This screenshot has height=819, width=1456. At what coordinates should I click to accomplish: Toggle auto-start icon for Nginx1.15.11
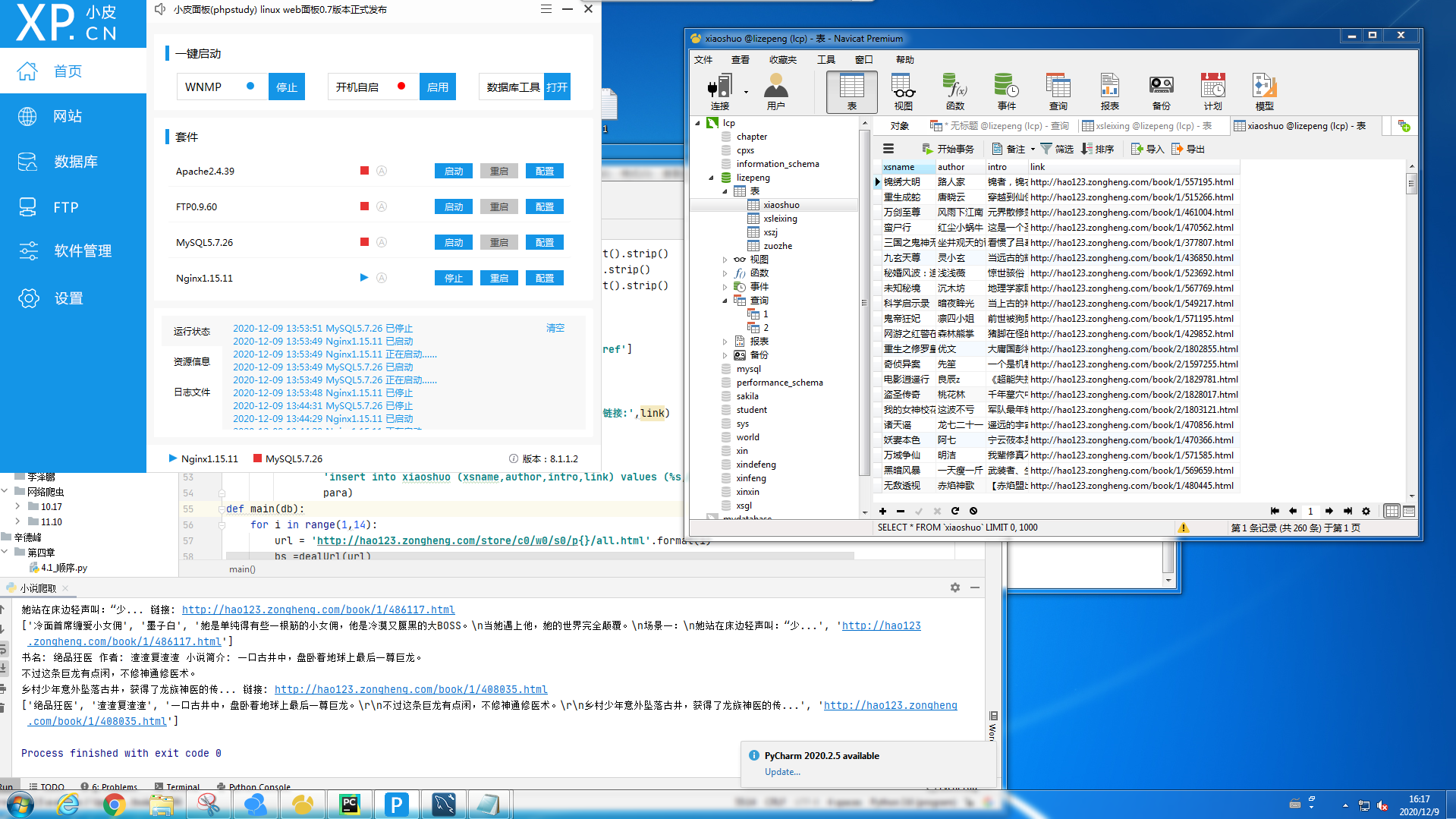(382, 278)
